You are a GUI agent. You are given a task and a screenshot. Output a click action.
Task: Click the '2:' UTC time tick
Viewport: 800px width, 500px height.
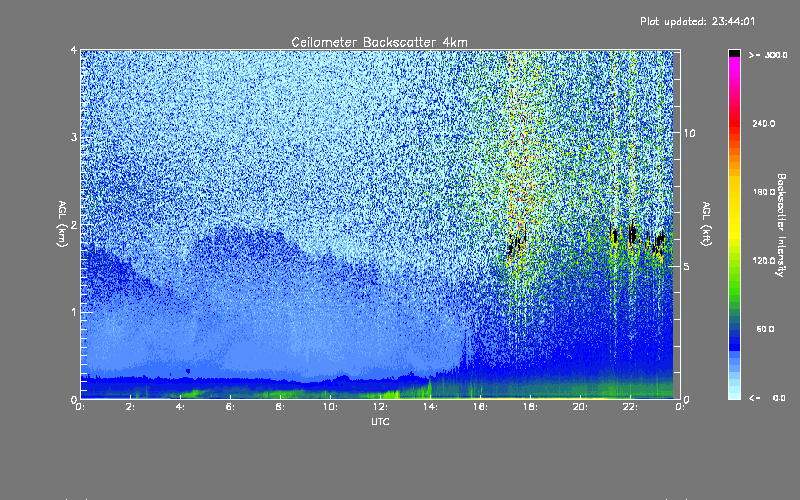131,407
